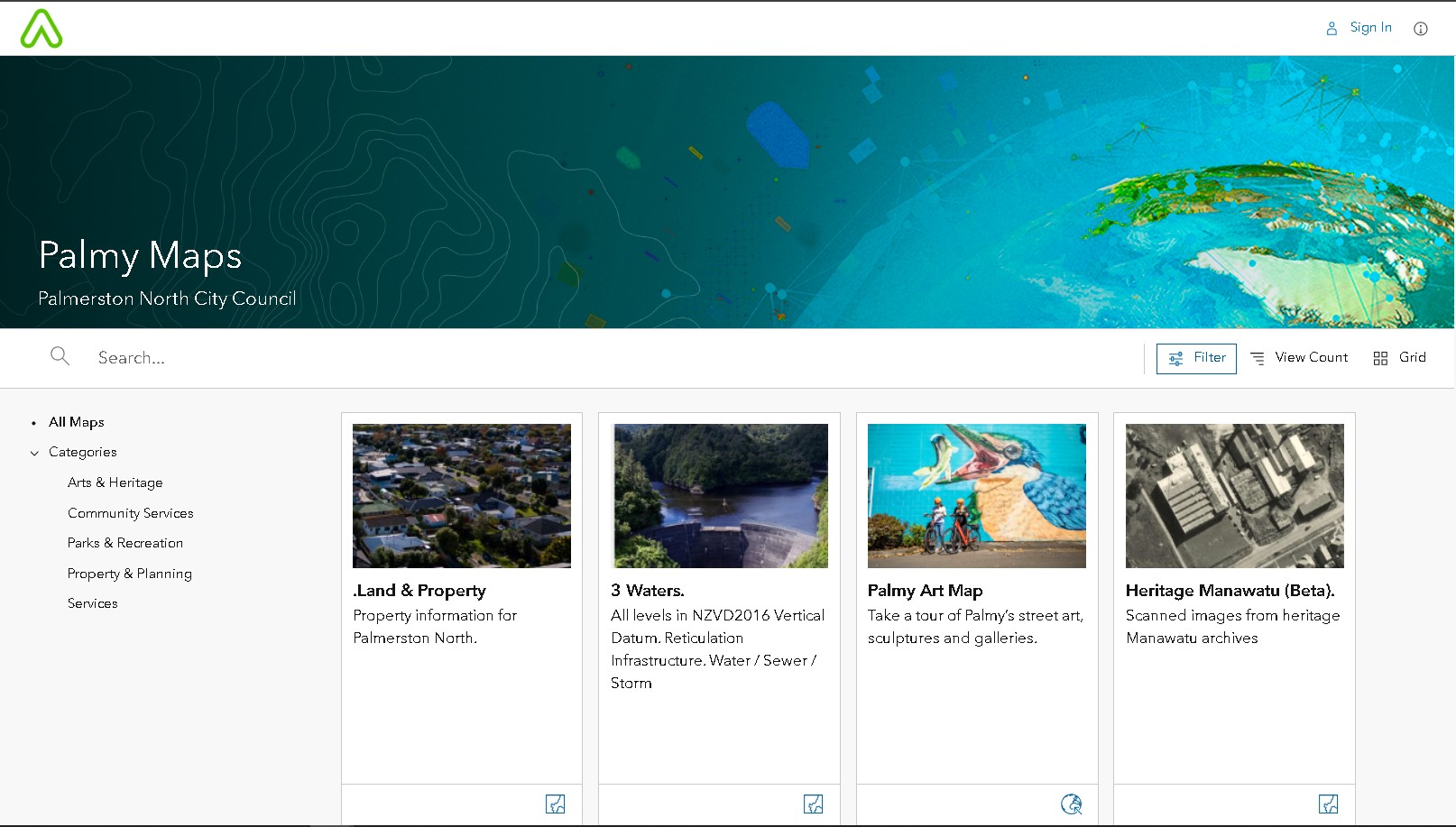Click the search magnifier icon
Screen dimensions: 1456x827
click(x=60, y=356)
